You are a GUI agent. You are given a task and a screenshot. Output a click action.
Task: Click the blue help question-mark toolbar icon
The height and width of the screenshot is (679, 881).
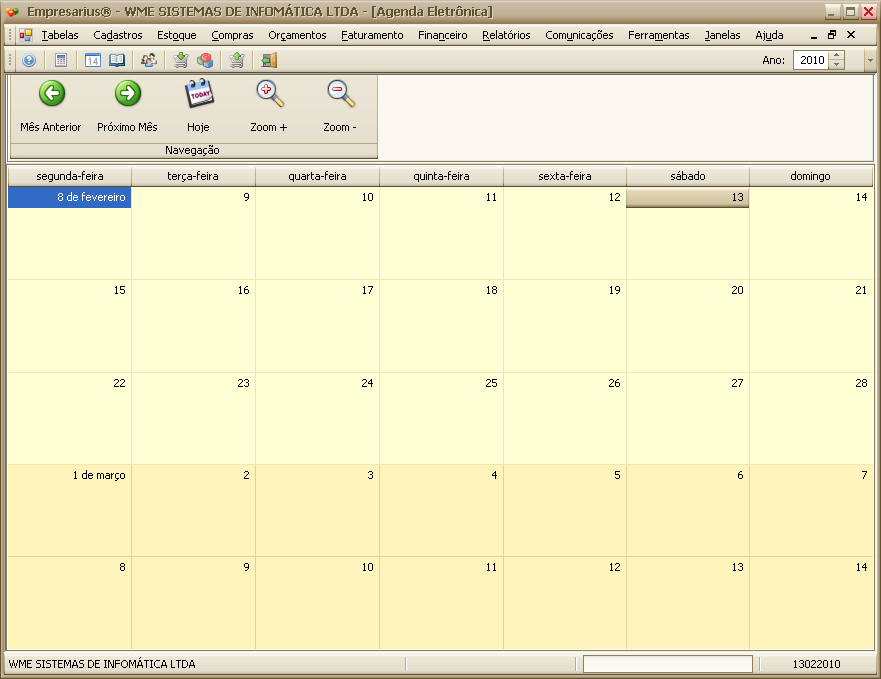coord(29,60)
